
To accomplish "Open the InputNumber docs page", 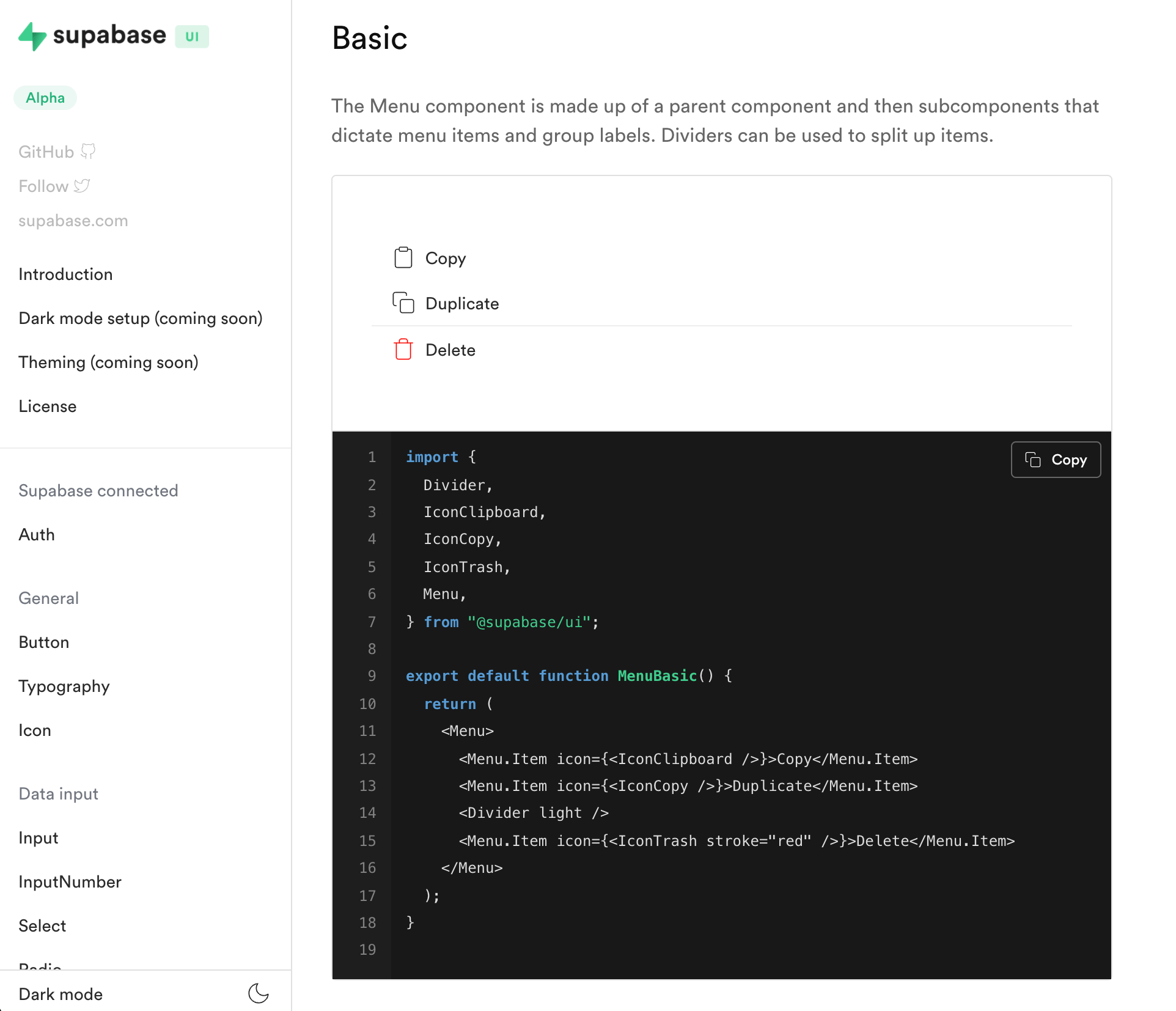I will pos(70,882).
